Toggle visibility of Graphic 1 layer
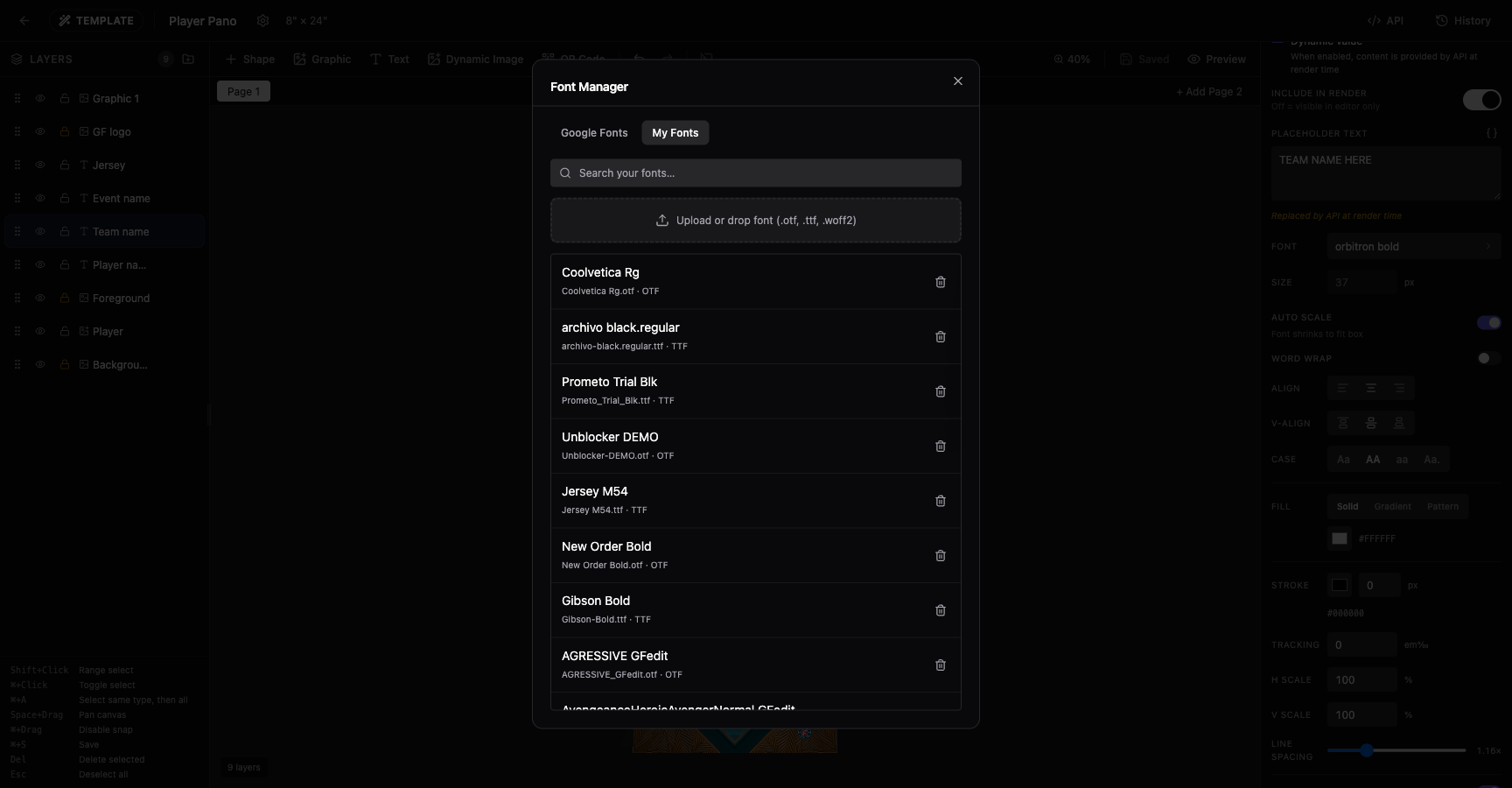This screenshot has height=788, width=1512. coord(40,99)
